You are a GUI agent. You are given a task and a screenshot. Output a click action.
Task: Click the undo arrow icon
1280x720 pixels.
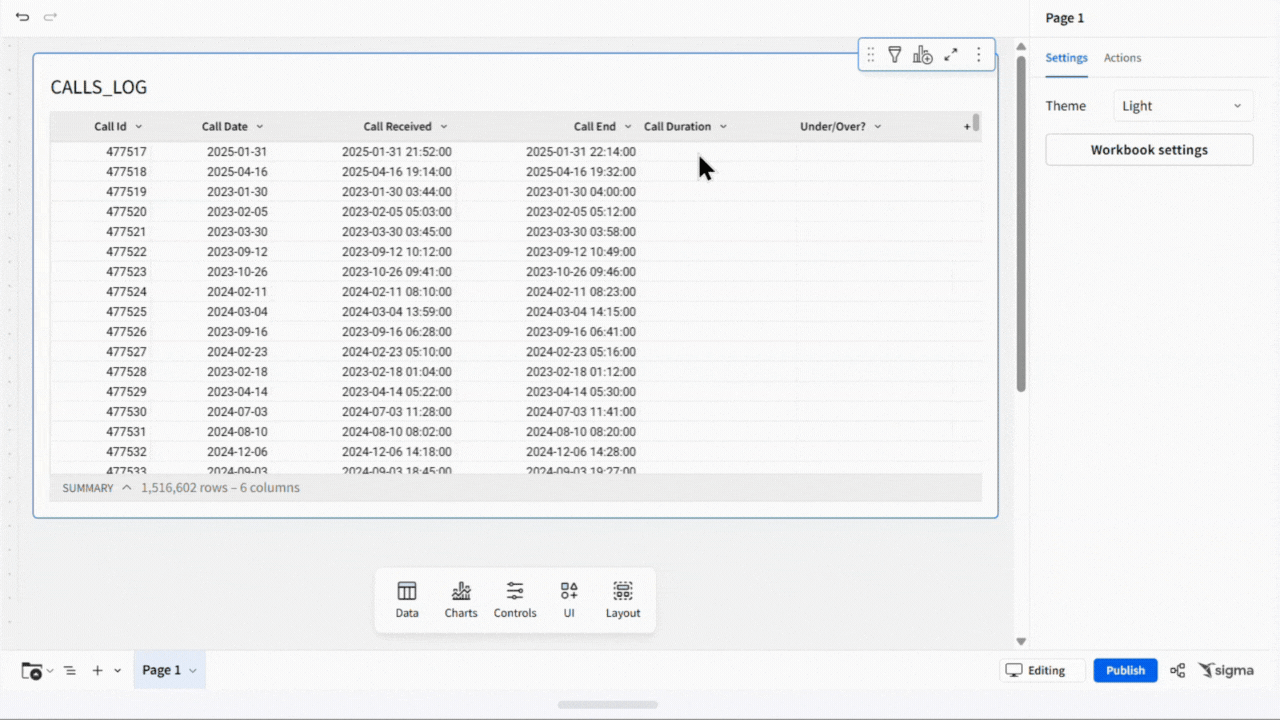(22, 17)
